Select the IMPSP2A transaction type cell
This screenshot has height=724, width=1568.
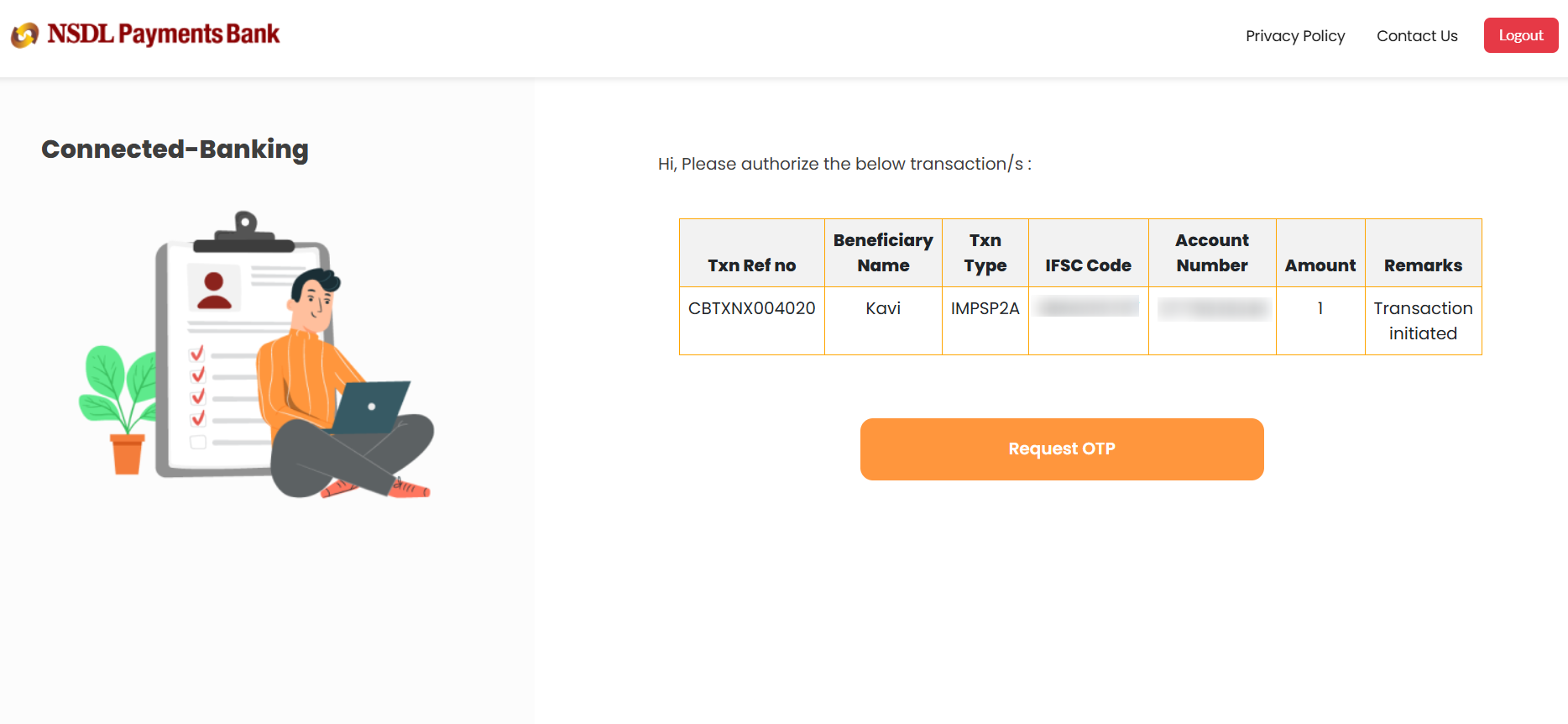(985, 308)
